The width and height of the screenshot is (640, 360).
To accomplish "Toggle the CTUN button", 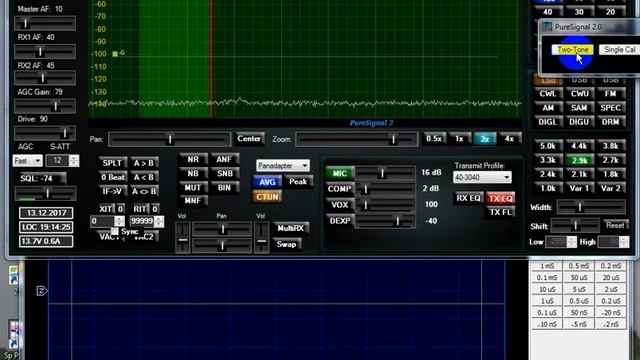I will 267,197.
